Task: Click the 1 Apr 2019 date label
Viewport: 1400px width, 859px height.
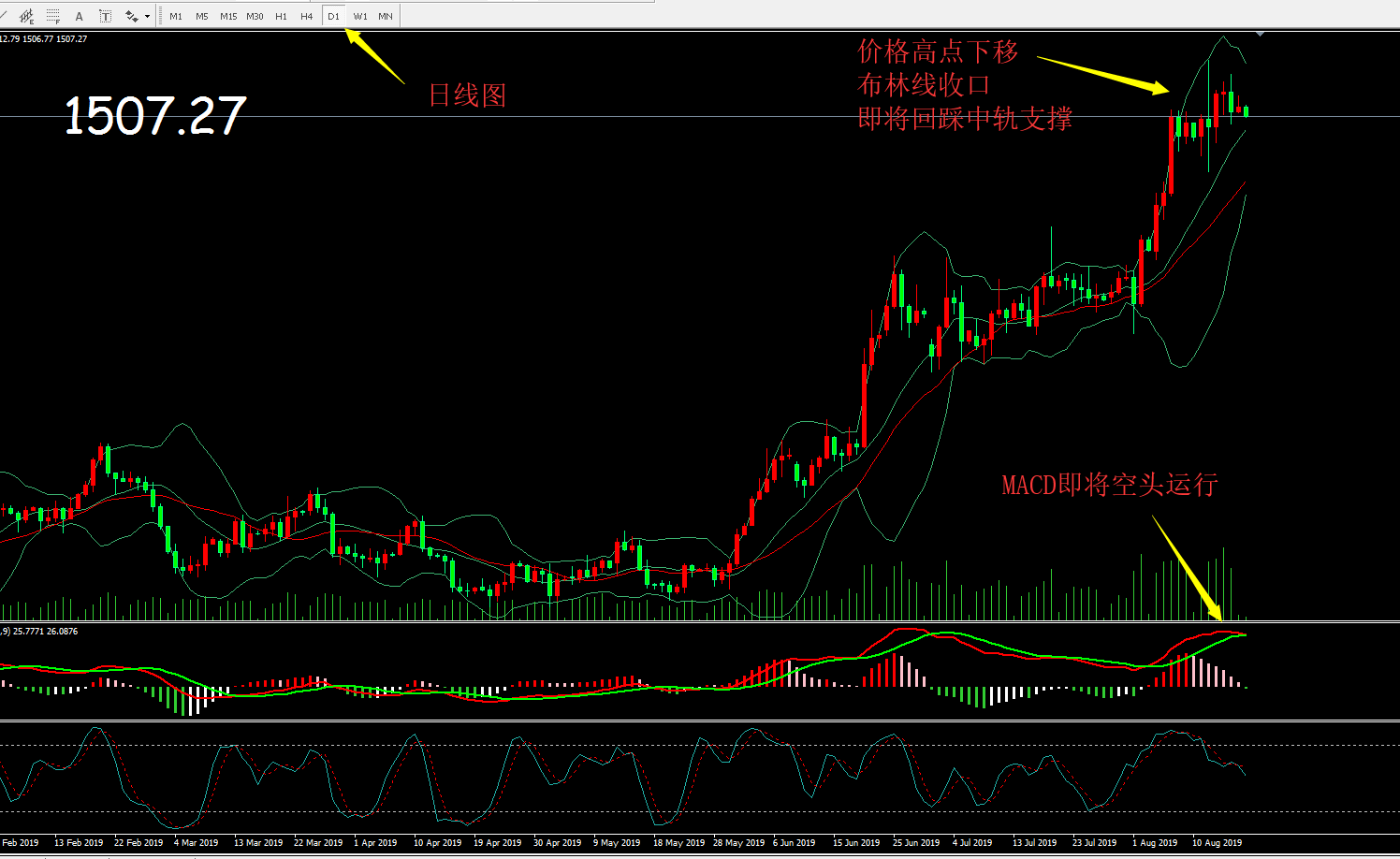Action: (375, 842)
